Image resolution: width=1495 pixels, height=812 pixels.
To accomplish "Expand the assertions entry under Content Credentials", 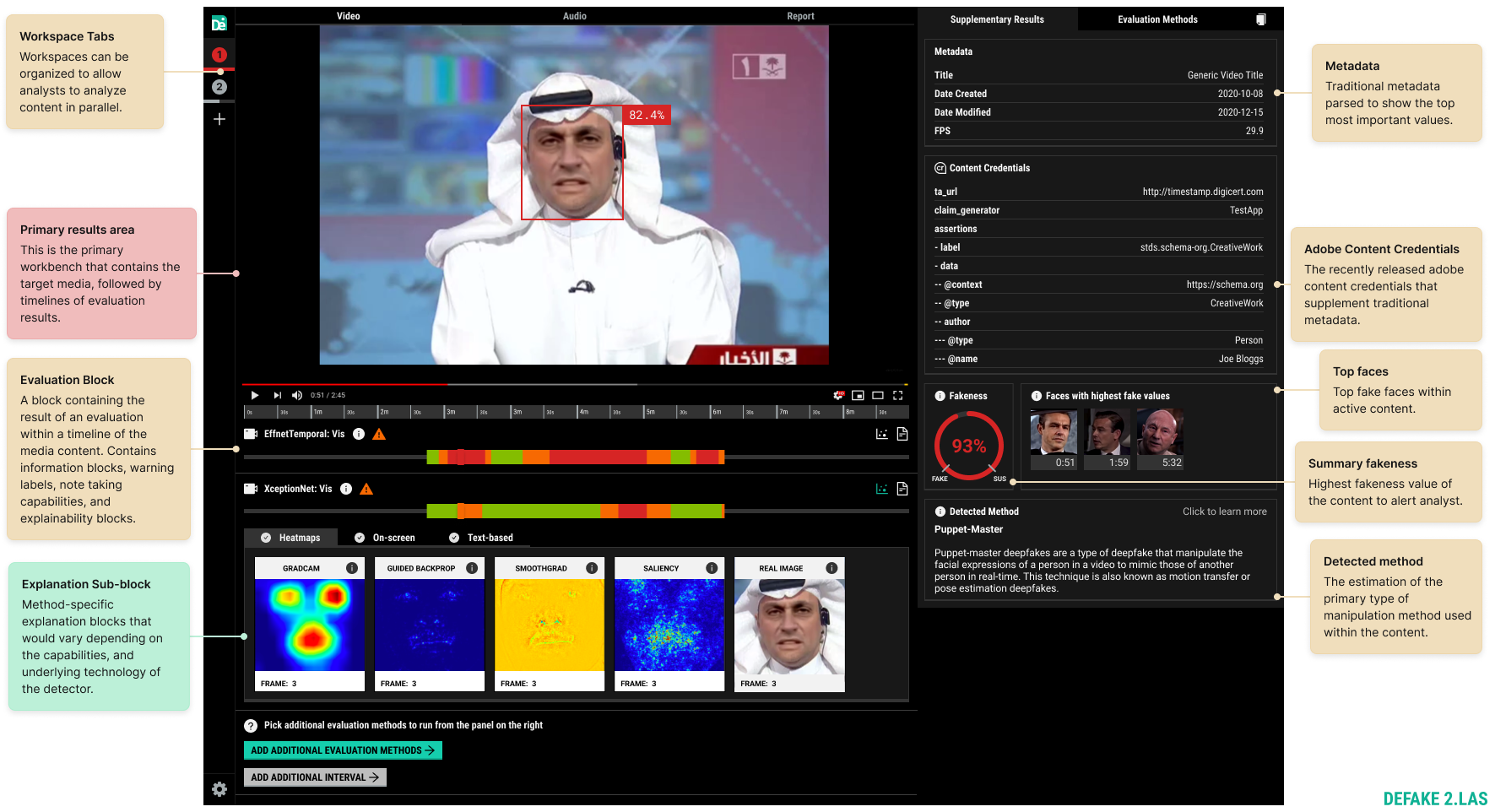I will point(955,228).
